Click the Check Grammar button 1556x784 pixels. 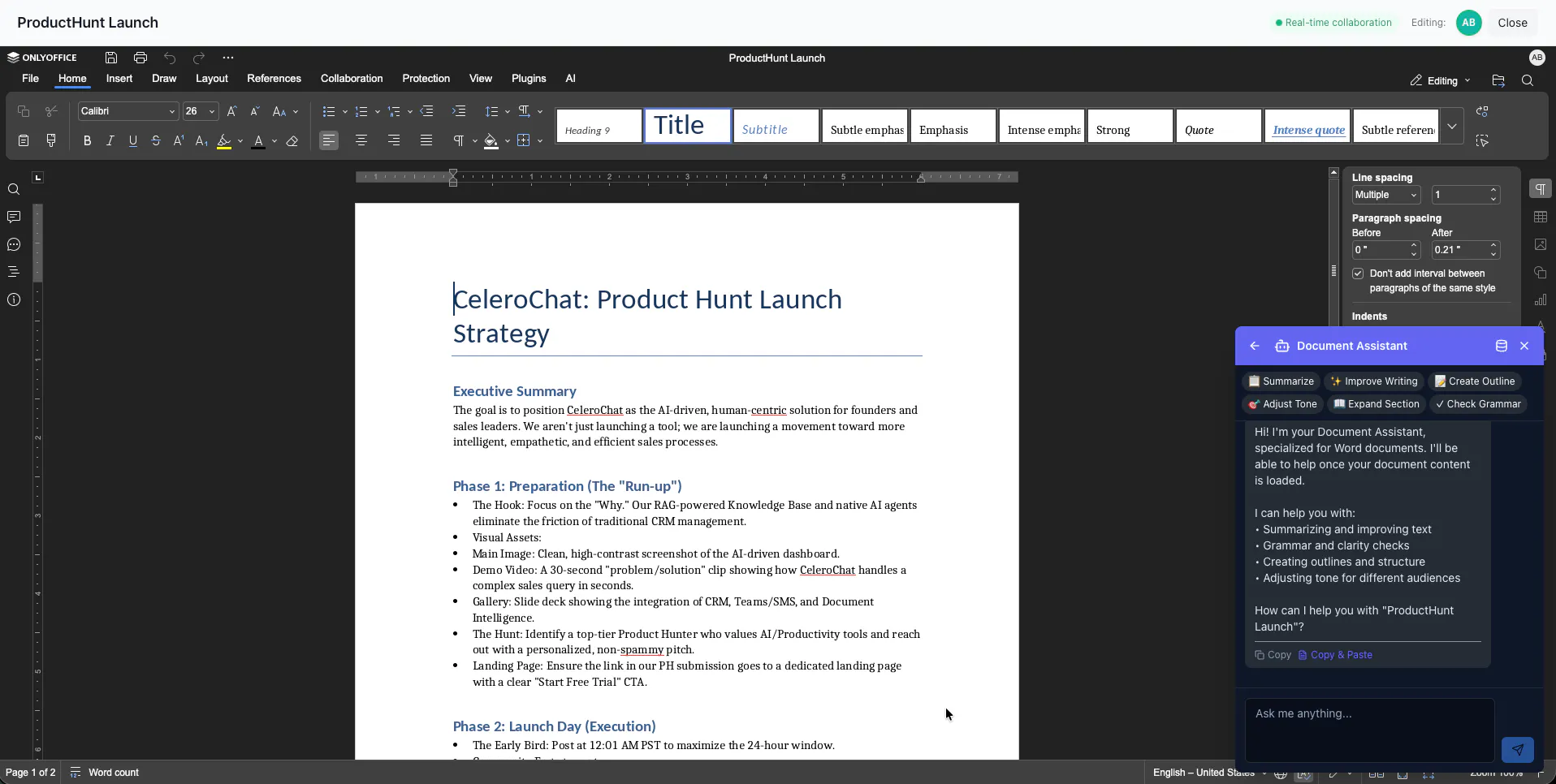click(1478, 404)
